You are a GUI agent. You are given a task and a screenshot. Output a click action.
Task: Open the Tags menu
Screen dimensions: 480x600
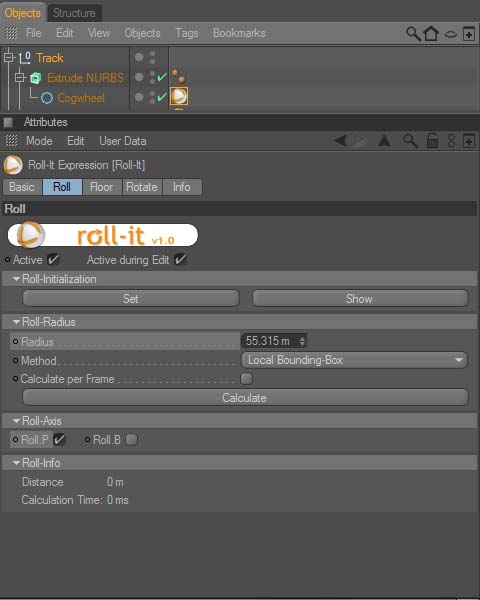(187, 33)
